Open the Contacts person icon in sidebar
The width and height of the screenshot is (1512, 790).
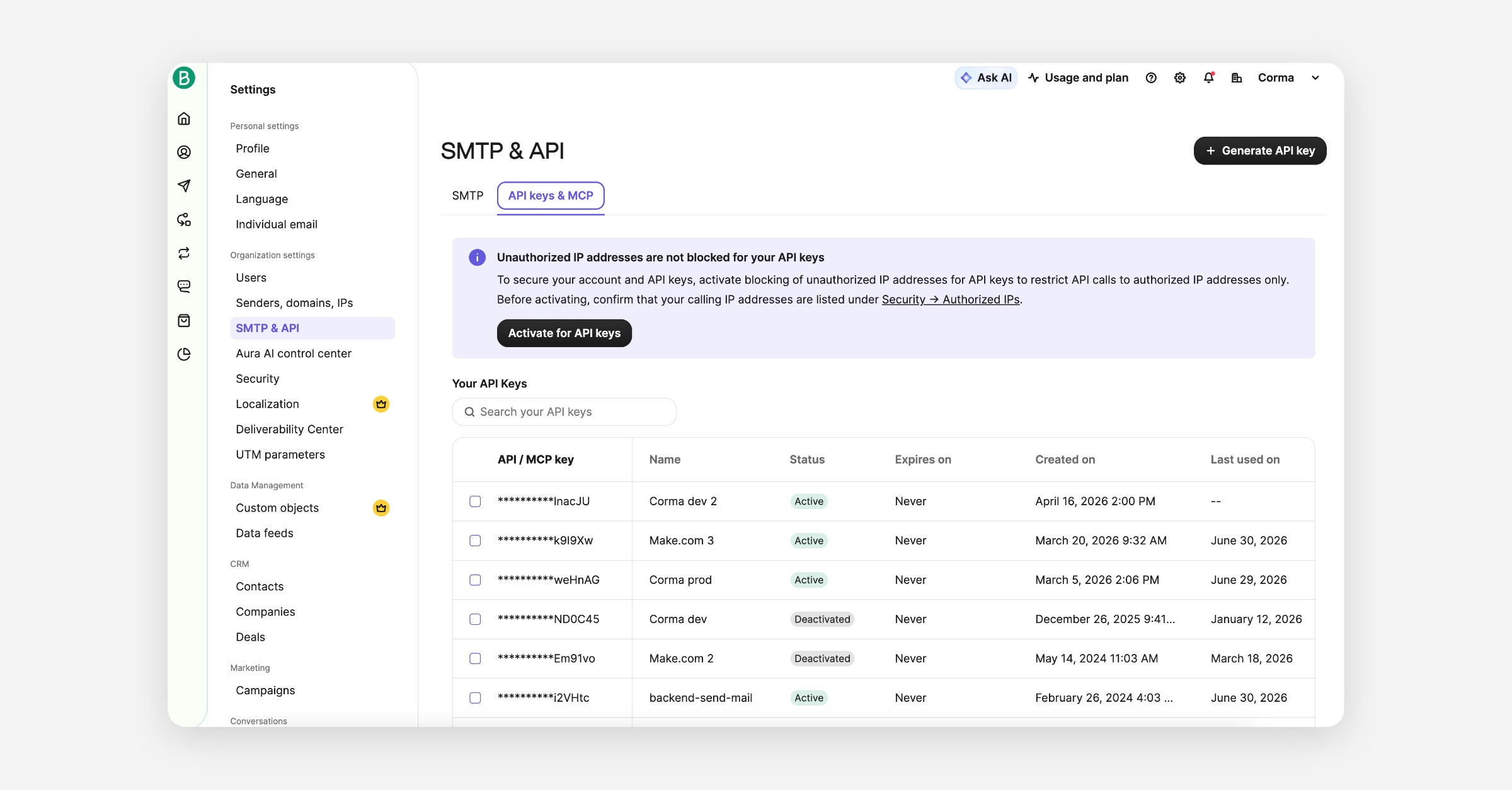tap(184, 152)
